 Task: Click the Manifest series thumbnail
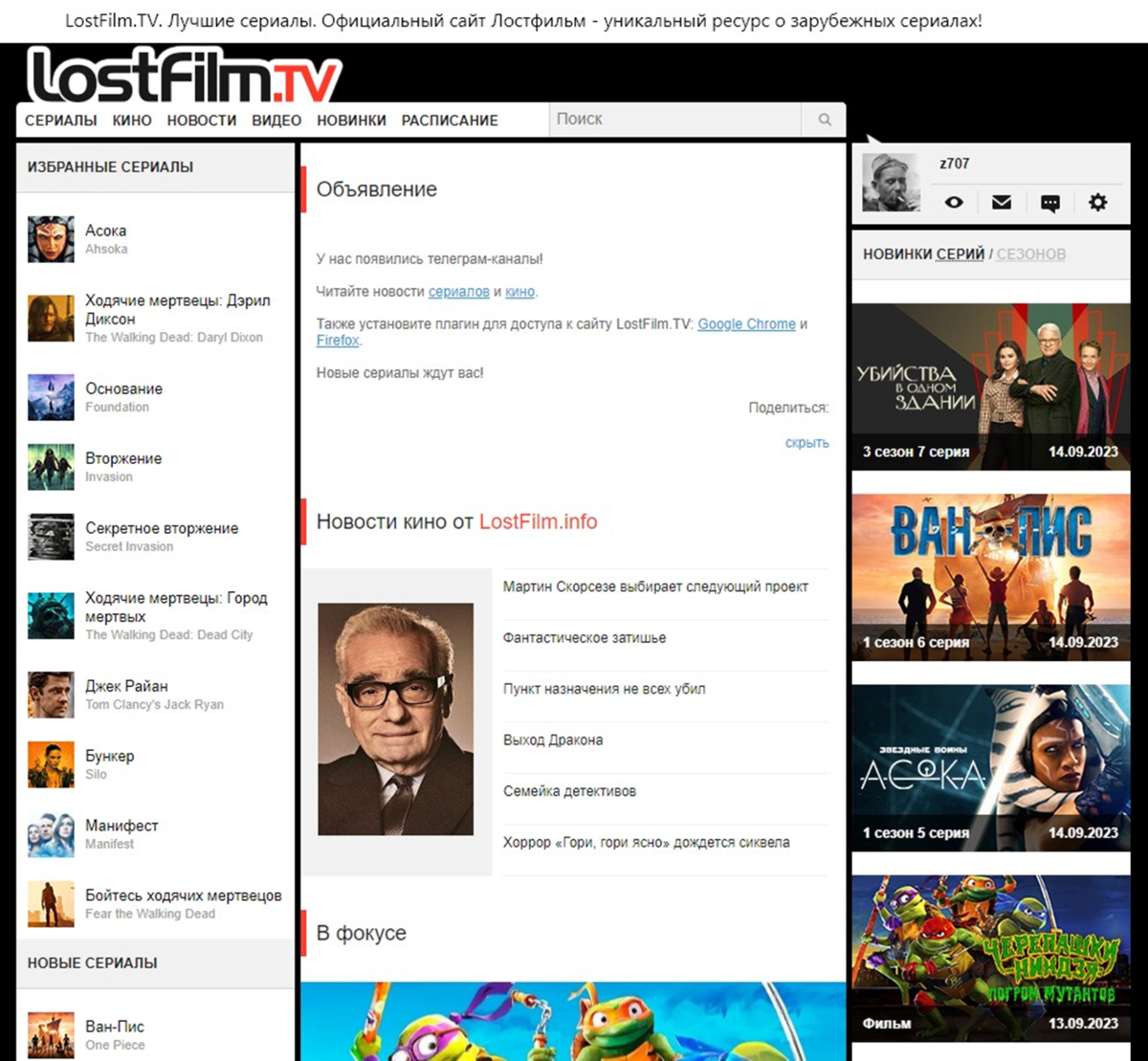pos(51,834)
